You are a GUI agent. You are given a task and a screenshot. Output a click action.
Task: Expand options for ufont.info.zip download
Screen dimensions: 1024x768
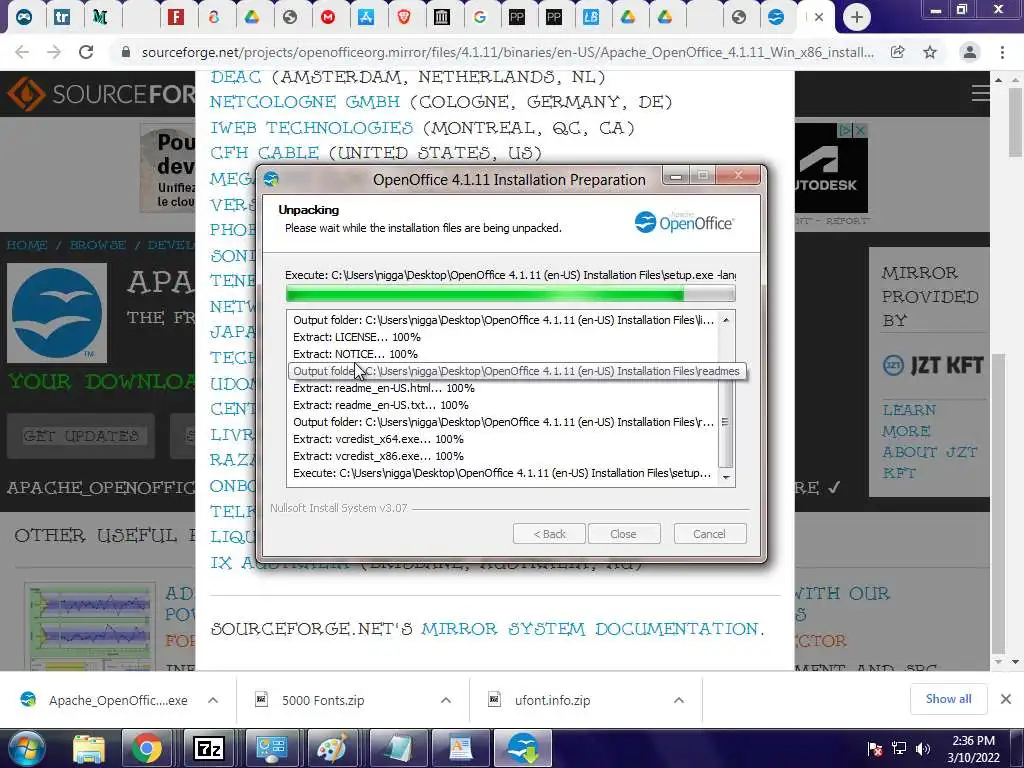[x=679, y=700]
